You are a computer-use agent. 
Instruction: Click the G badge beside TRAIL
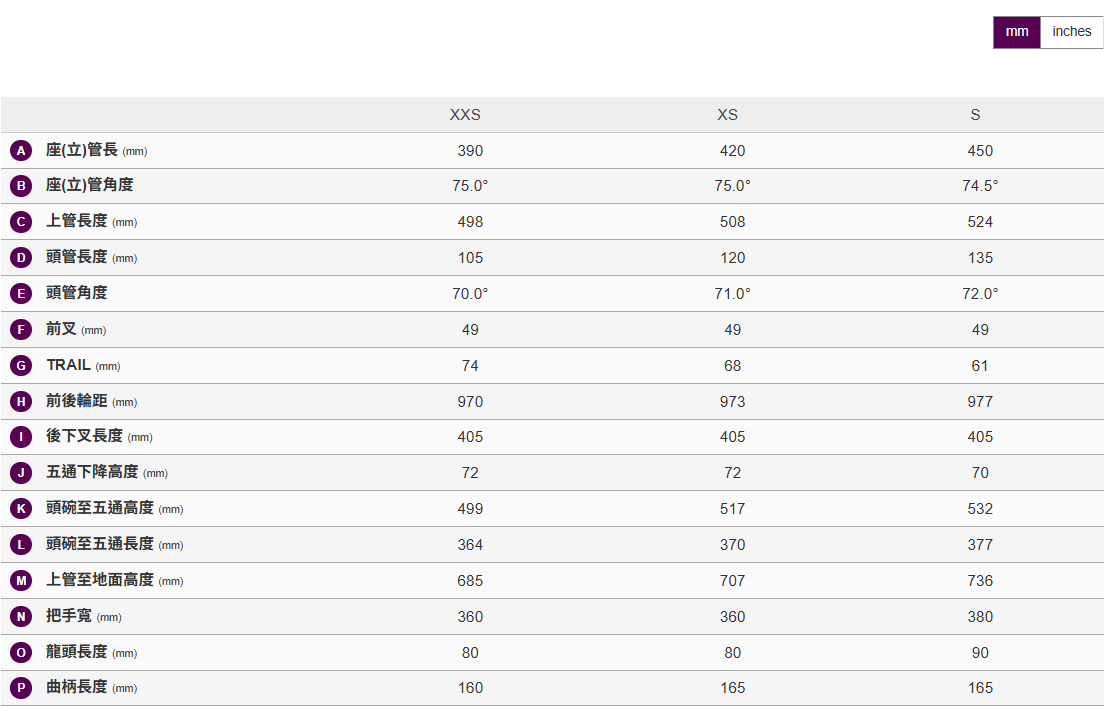click(21, 366)
